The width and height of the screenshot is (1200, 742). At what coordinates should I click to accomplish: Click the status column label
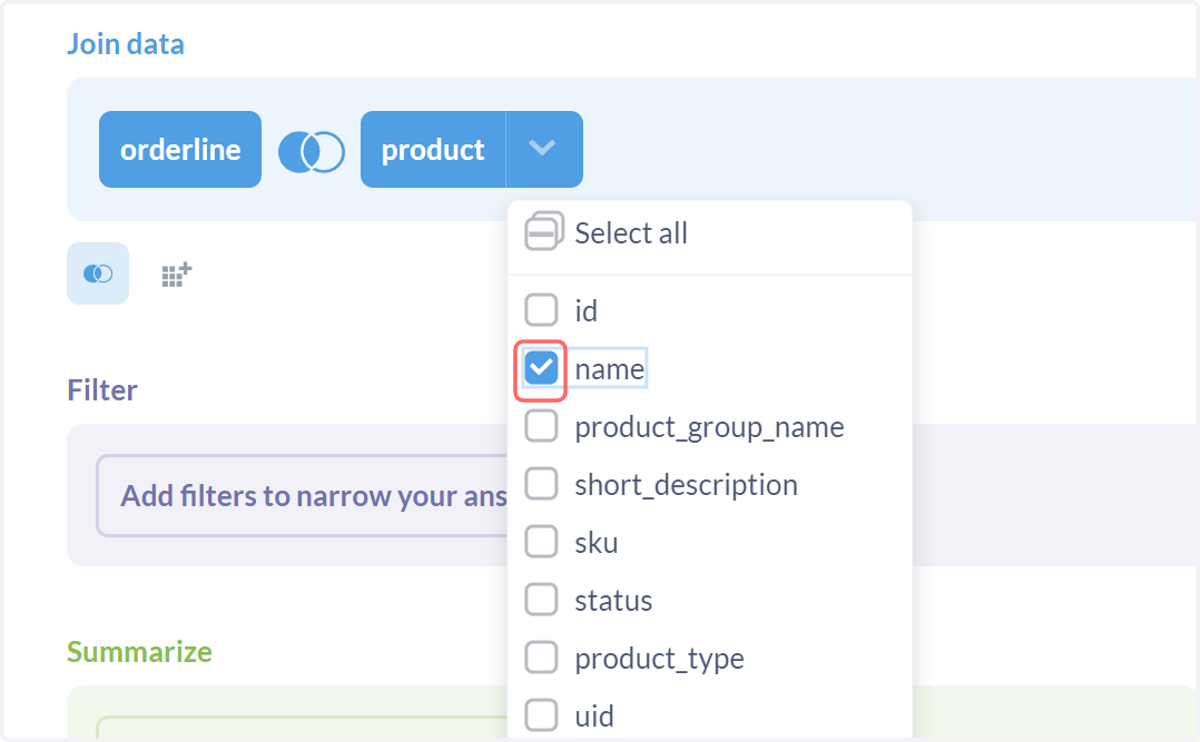(613, 601)
